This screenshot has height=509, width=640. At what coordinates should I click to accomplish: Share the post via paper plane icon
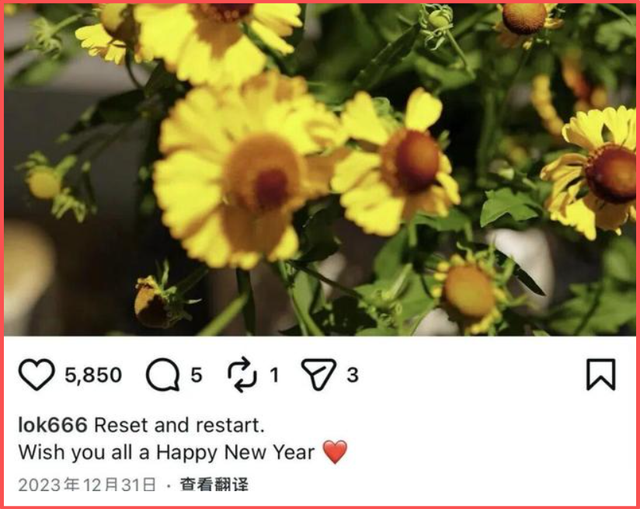click(319, 374)
